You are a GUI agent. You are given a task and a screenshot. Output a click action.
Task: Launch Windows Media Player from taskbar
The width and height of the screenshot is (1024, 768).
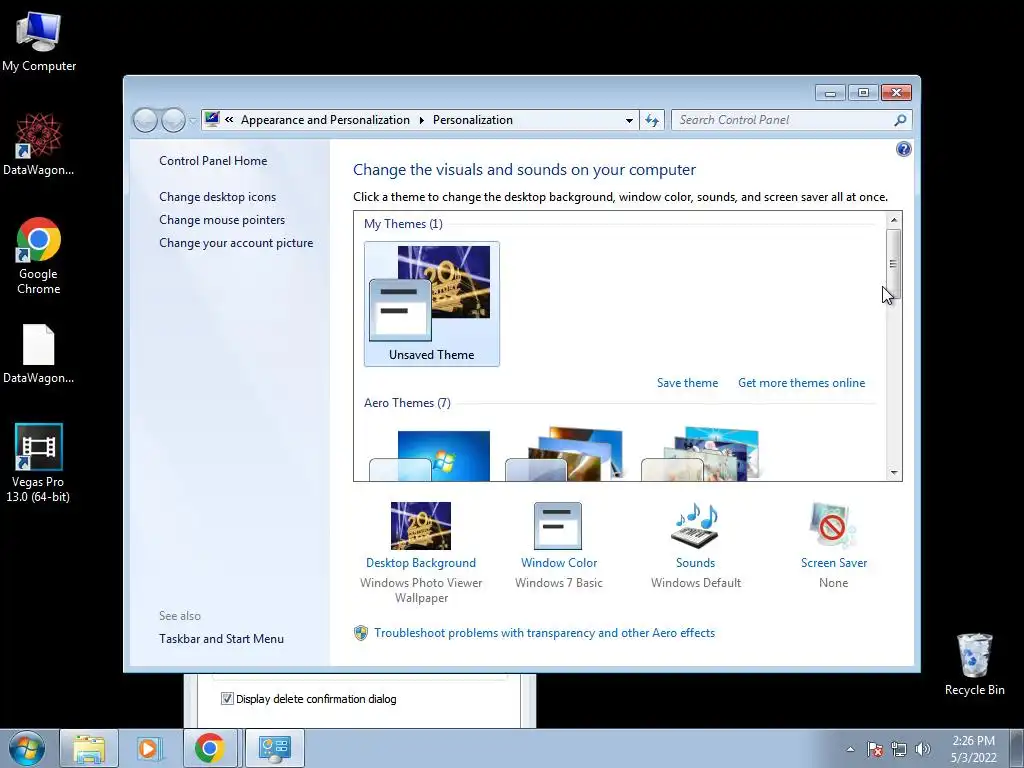click(149, 748)
